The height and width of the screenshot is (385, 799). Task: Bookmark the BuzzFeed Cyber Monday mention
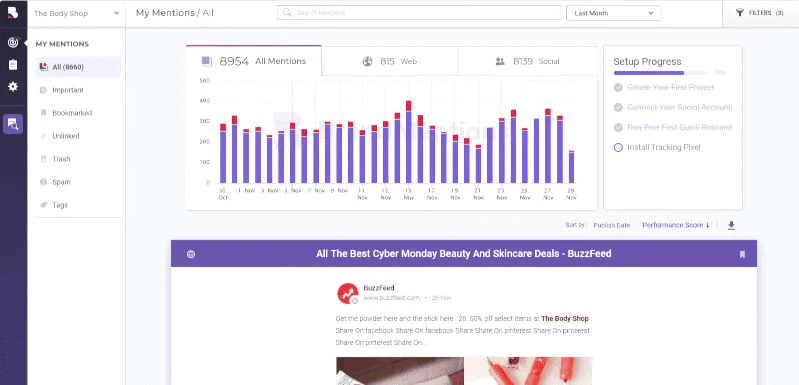[x=742, y=254]
